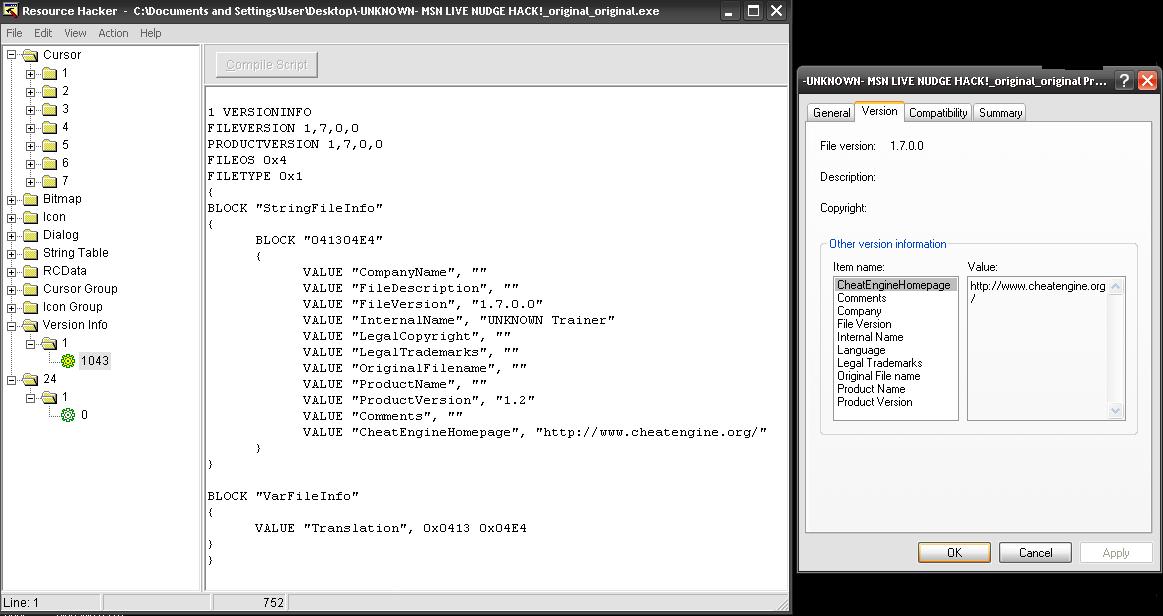Select the Cursor folder icon
Viewport: 1163px width, 616px height.
30,55
